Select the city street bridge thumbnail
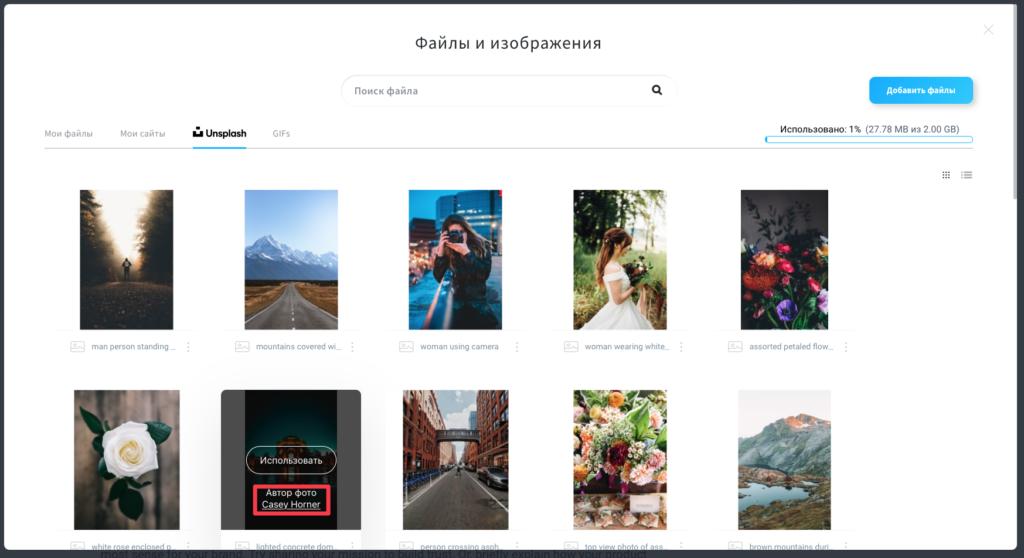This screenshot has width=1024, height=558. [455, 460]
